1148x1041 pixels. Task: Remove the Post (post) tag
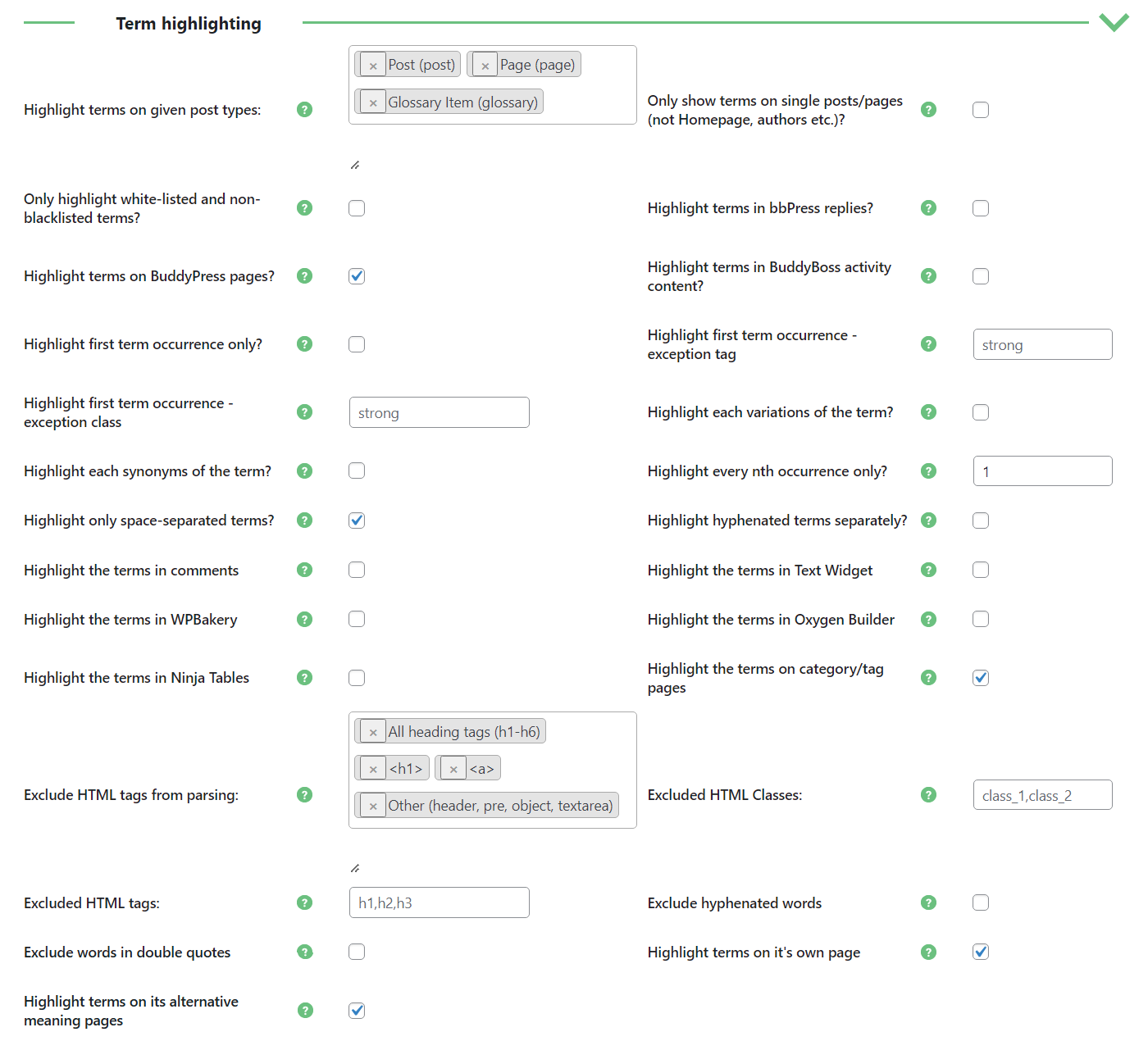373,65
